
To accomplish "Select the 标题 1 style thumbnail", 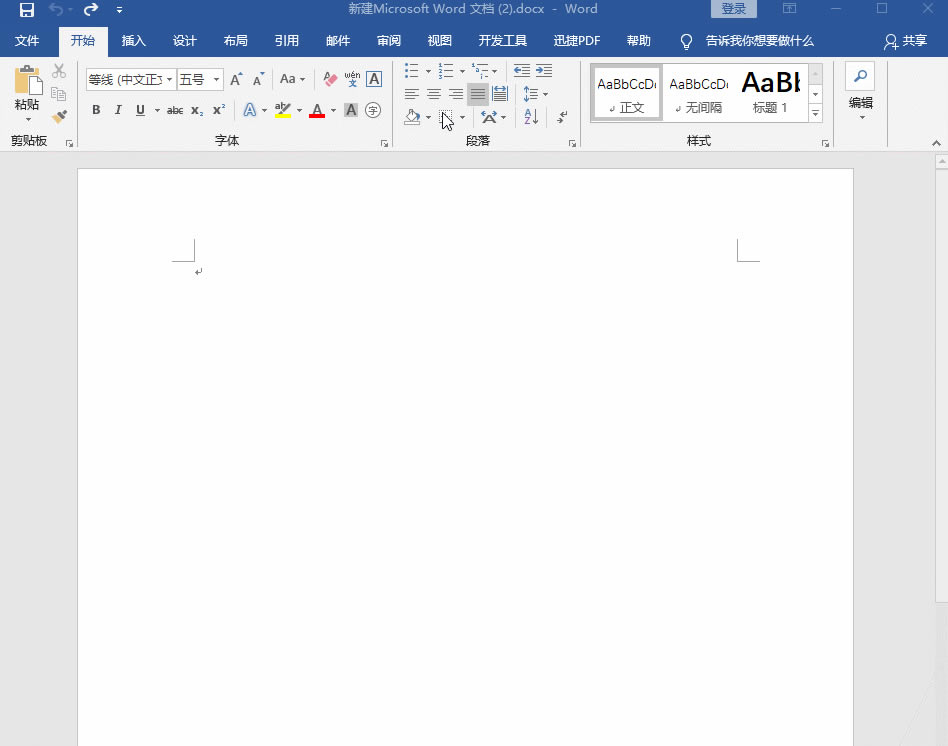I will (770, 92).
